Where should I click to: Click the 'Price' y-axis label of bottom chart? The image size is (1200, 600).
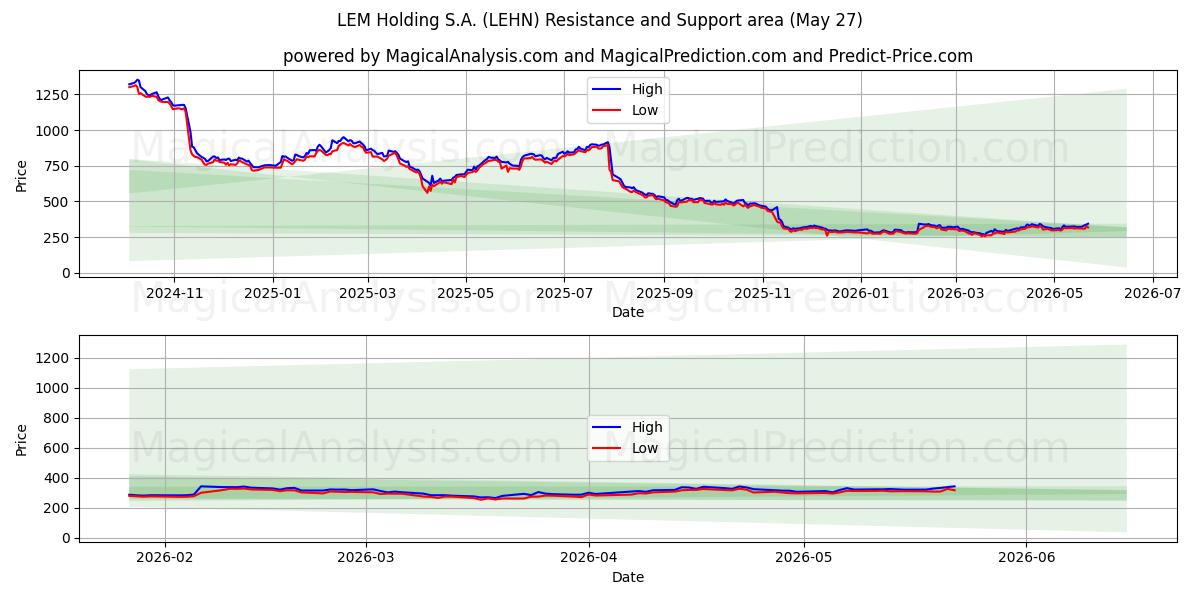tap(22, 438)
